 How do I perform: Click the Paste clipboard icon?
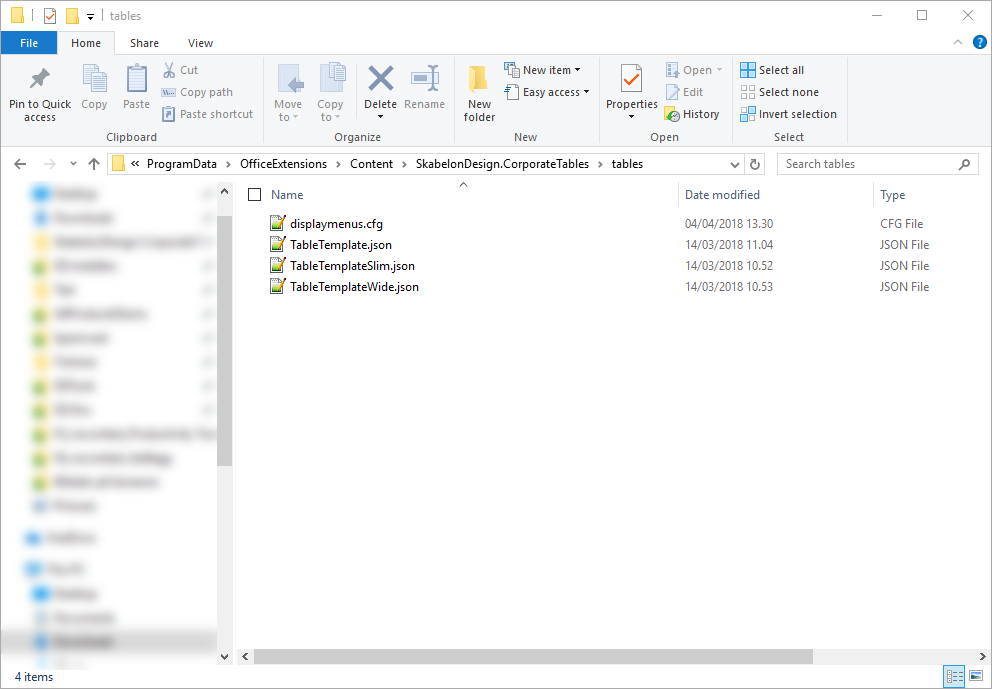point(137,78)
